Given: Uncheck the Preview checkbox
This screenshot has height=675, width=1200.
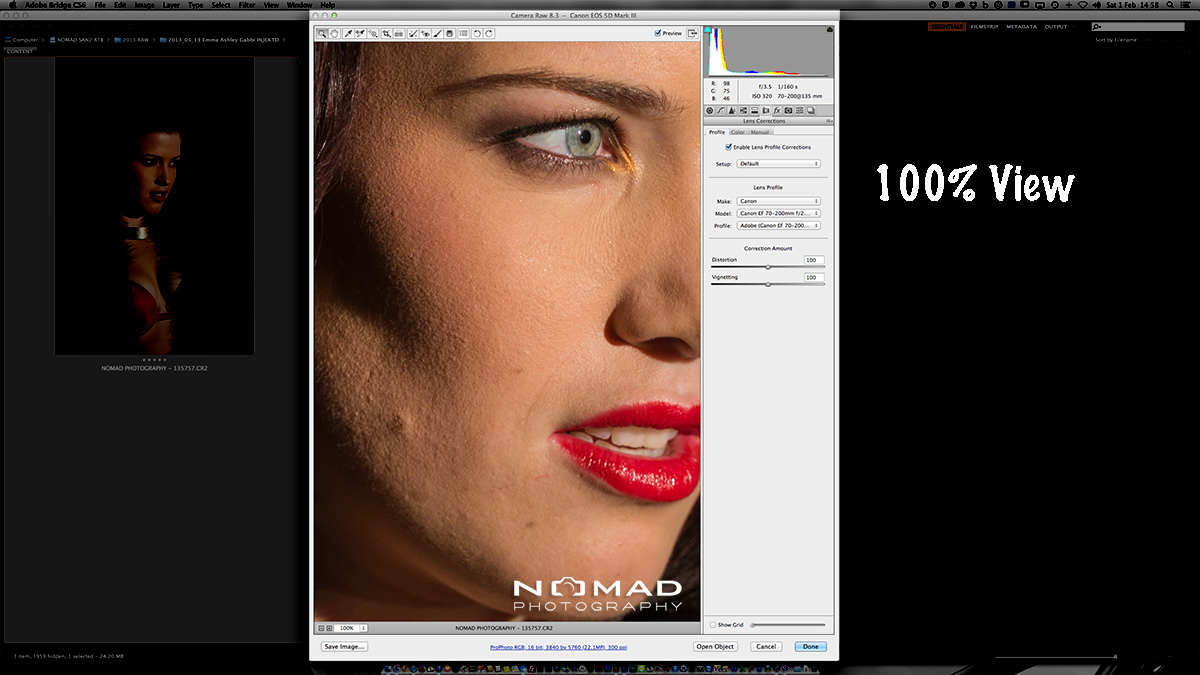Looking at the screenshot, I should 658,33.
